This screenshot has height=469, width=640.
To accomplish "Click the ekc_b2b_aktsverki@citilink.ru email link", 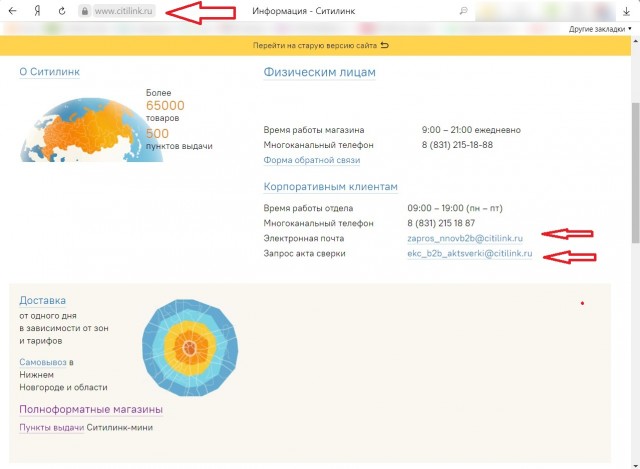I will click(470, 253).
